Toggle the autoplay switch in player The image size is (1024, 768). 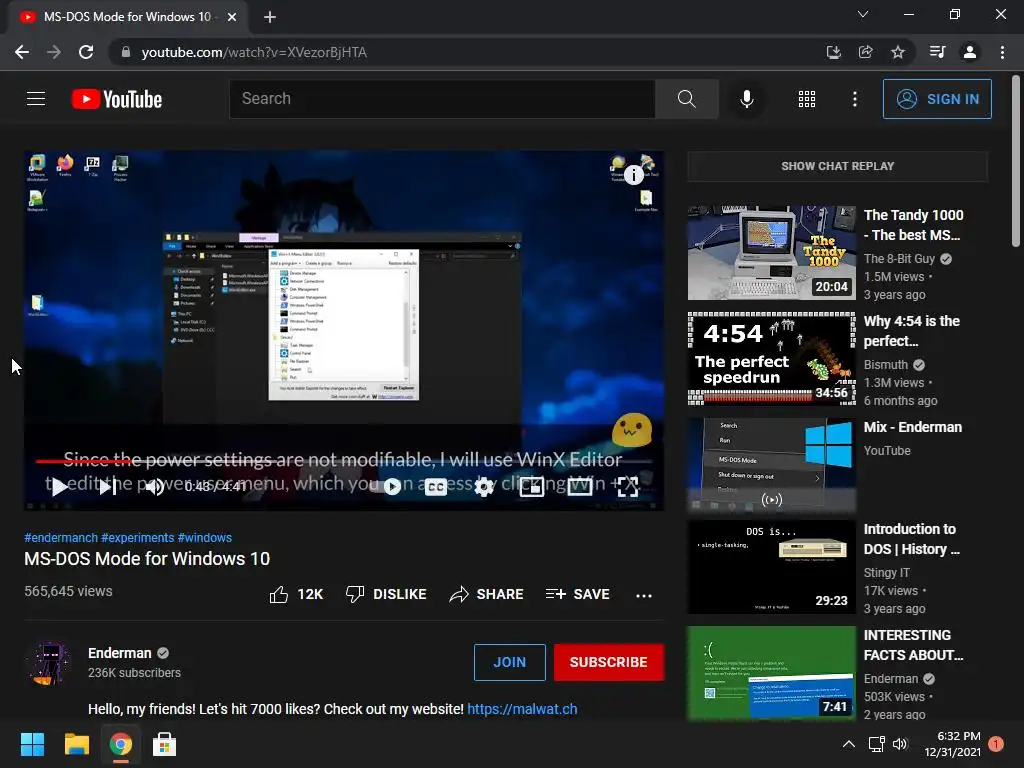[392, 487]
